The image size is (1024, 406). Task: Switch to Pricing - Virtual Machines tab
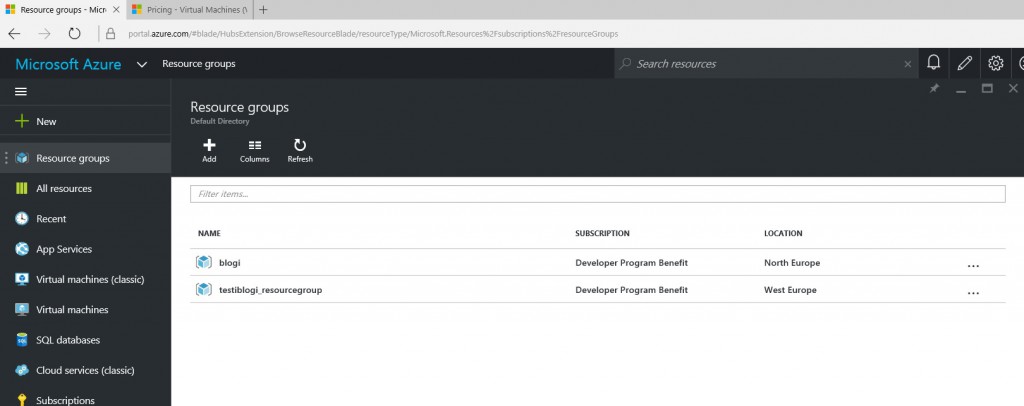pyautogui.click(x=189, y=10)
